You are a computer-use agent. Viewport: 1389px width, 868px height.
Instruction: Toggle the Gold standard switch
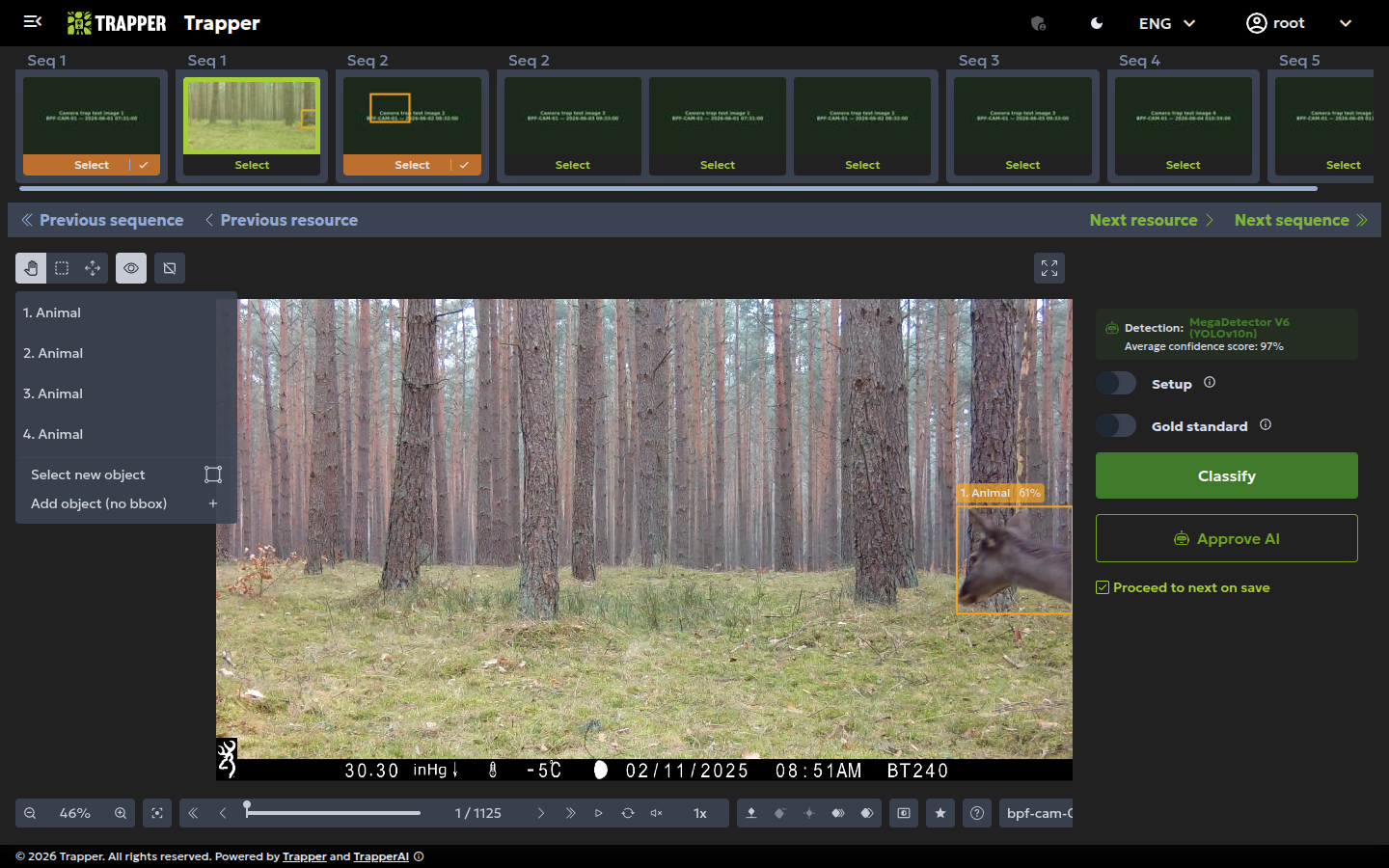coord(1116,425)
